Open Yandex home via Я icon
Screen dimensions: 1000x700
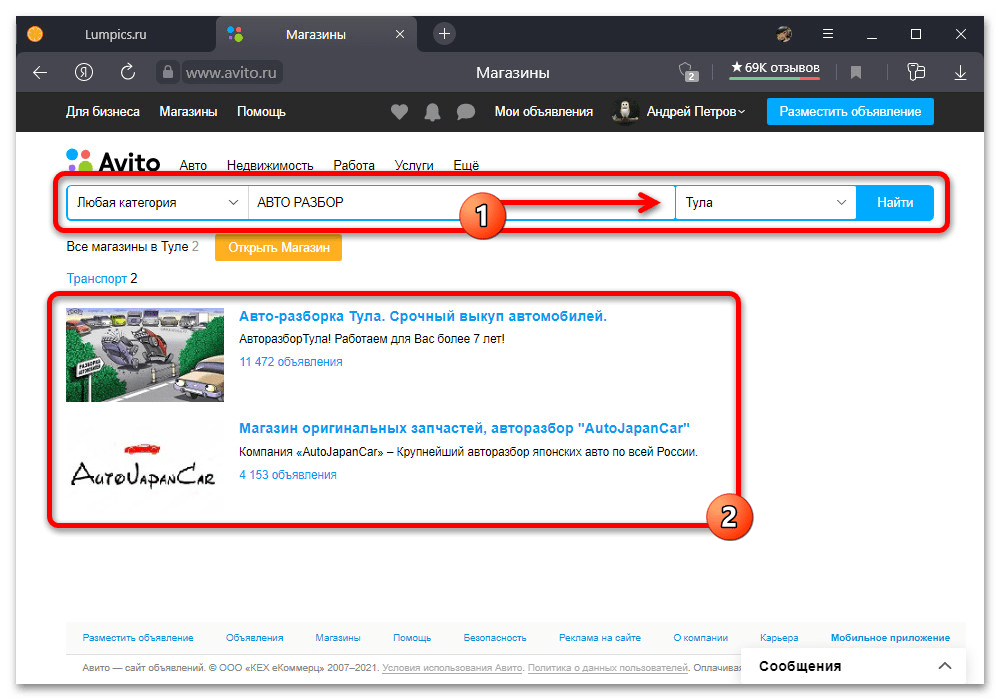coord(84,73)
